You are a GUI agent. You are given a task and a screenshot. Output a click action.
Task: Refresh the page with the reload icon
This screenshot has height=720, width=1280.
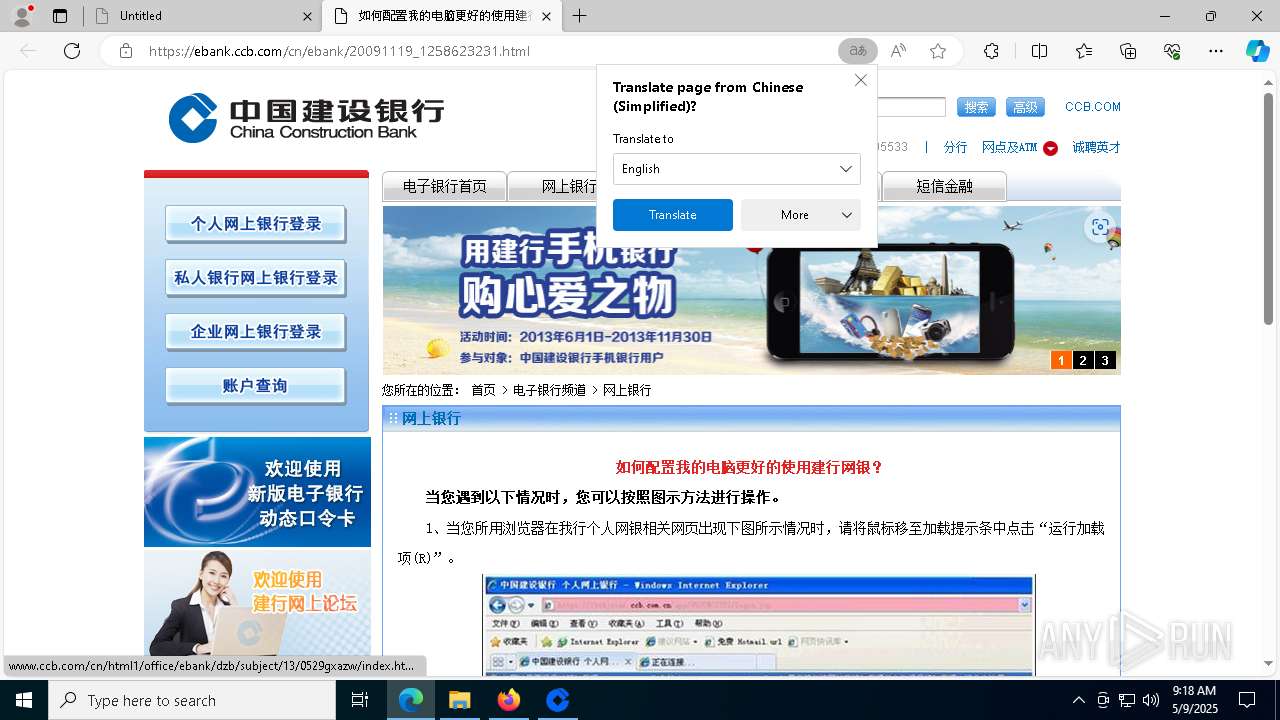coord(72,51)
